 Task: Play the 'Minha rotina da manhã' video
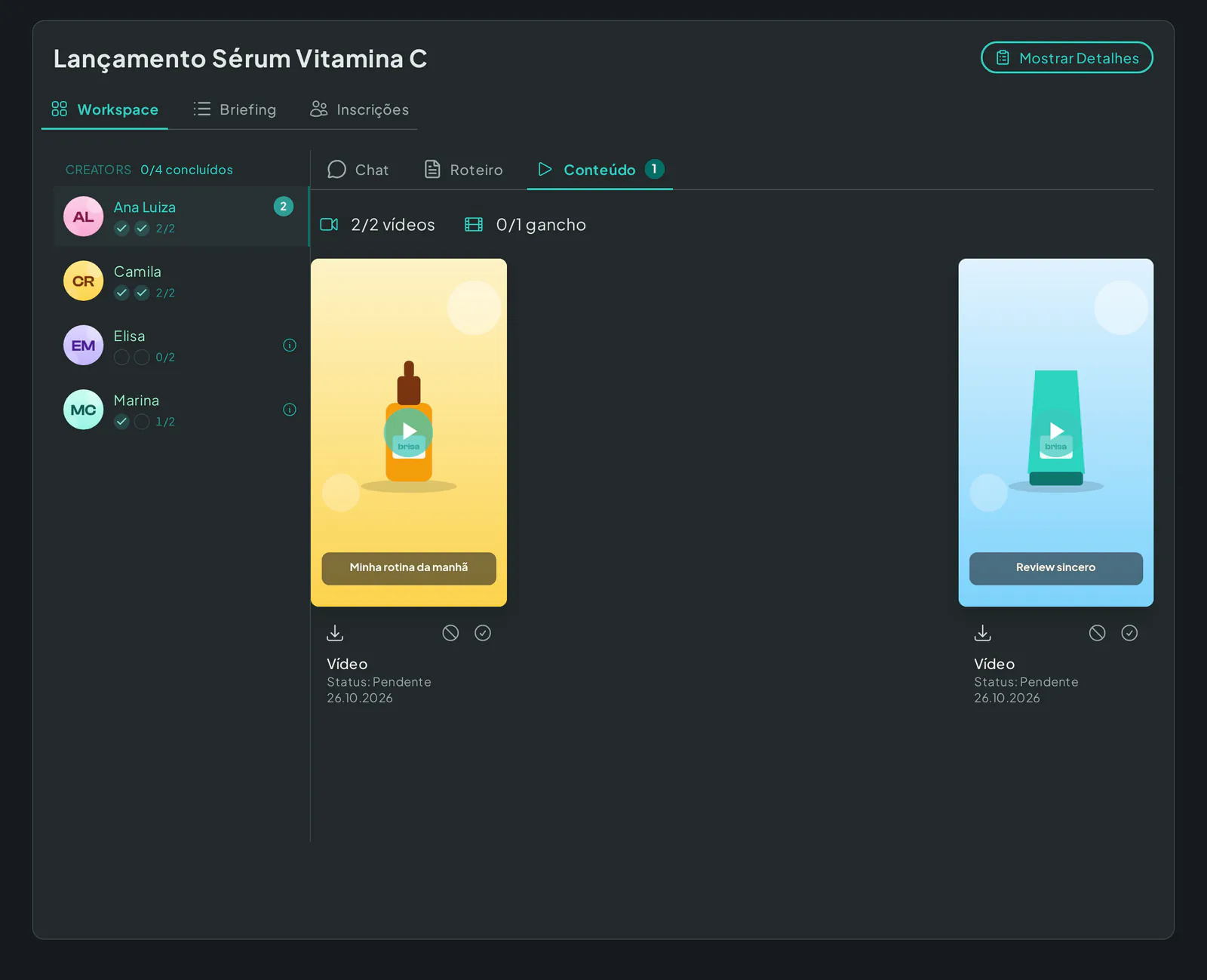408,432
